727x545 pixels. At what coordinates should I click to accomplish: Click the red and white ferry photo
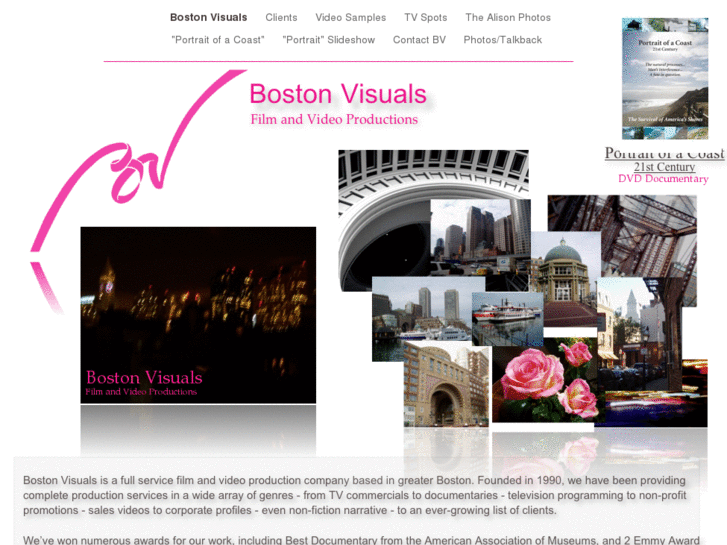[508, 319]
